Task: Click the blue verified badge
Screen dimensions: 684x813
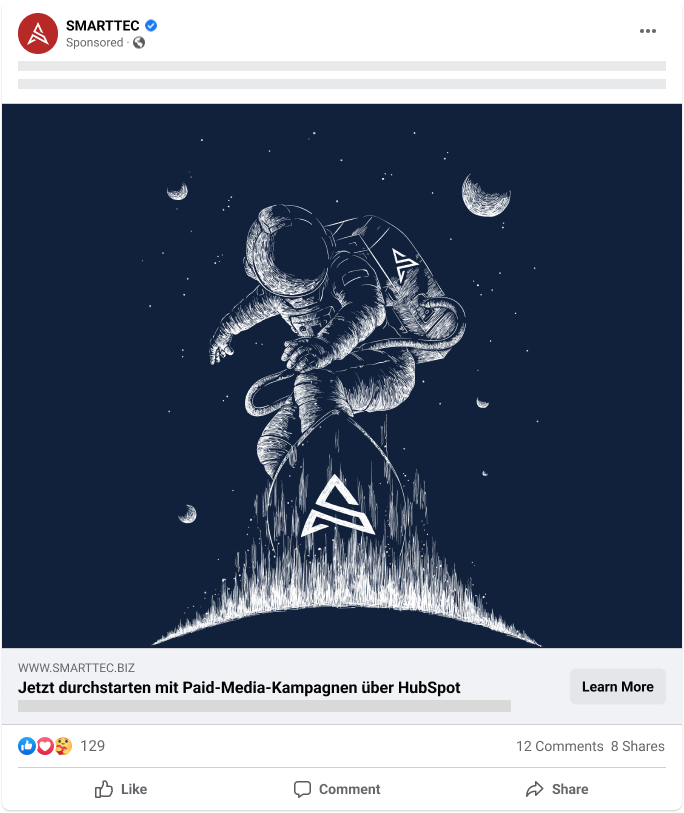Action: tap(151, 25)
